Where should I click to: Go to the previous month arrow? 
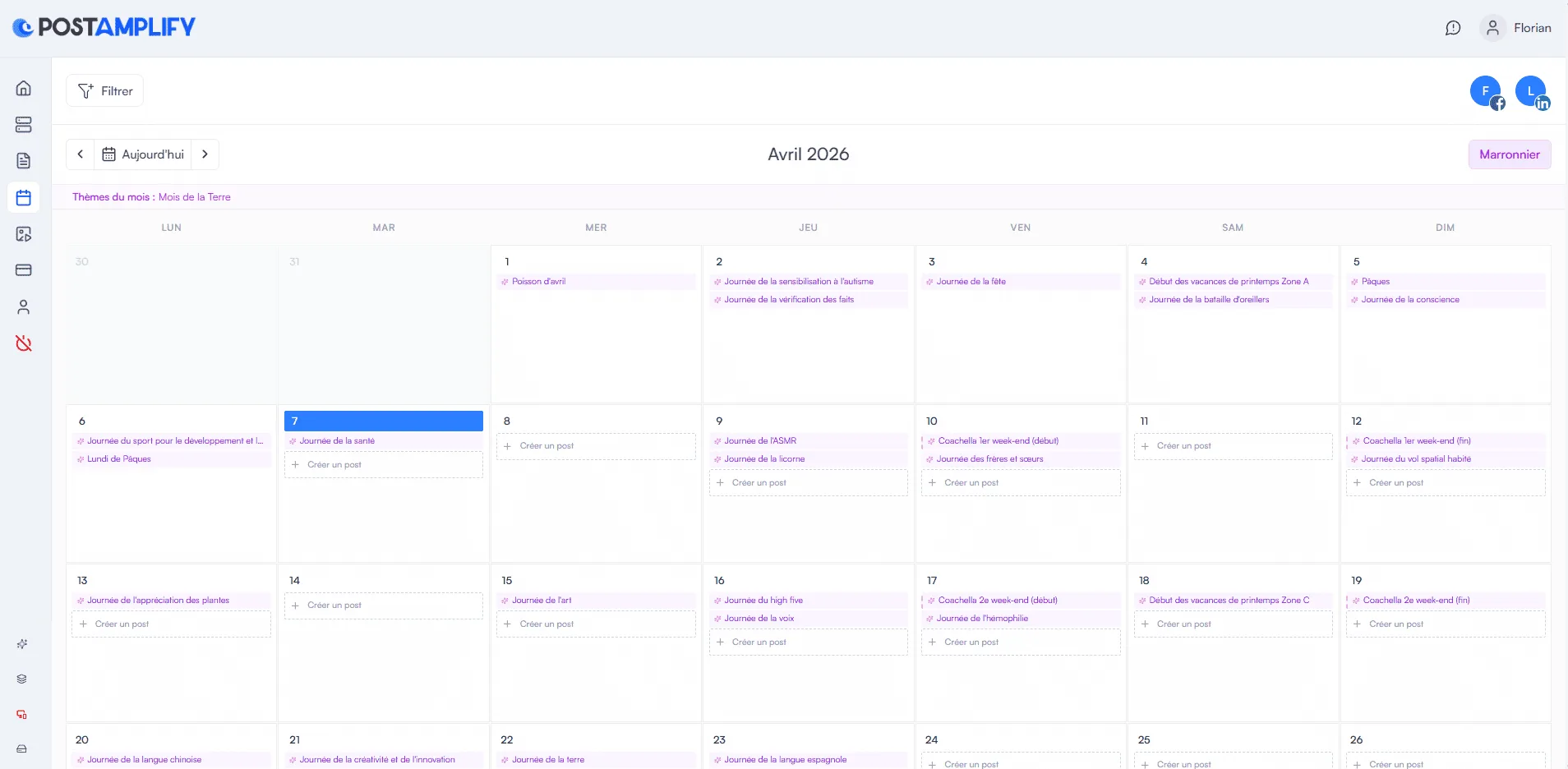(x=81, y=154)
